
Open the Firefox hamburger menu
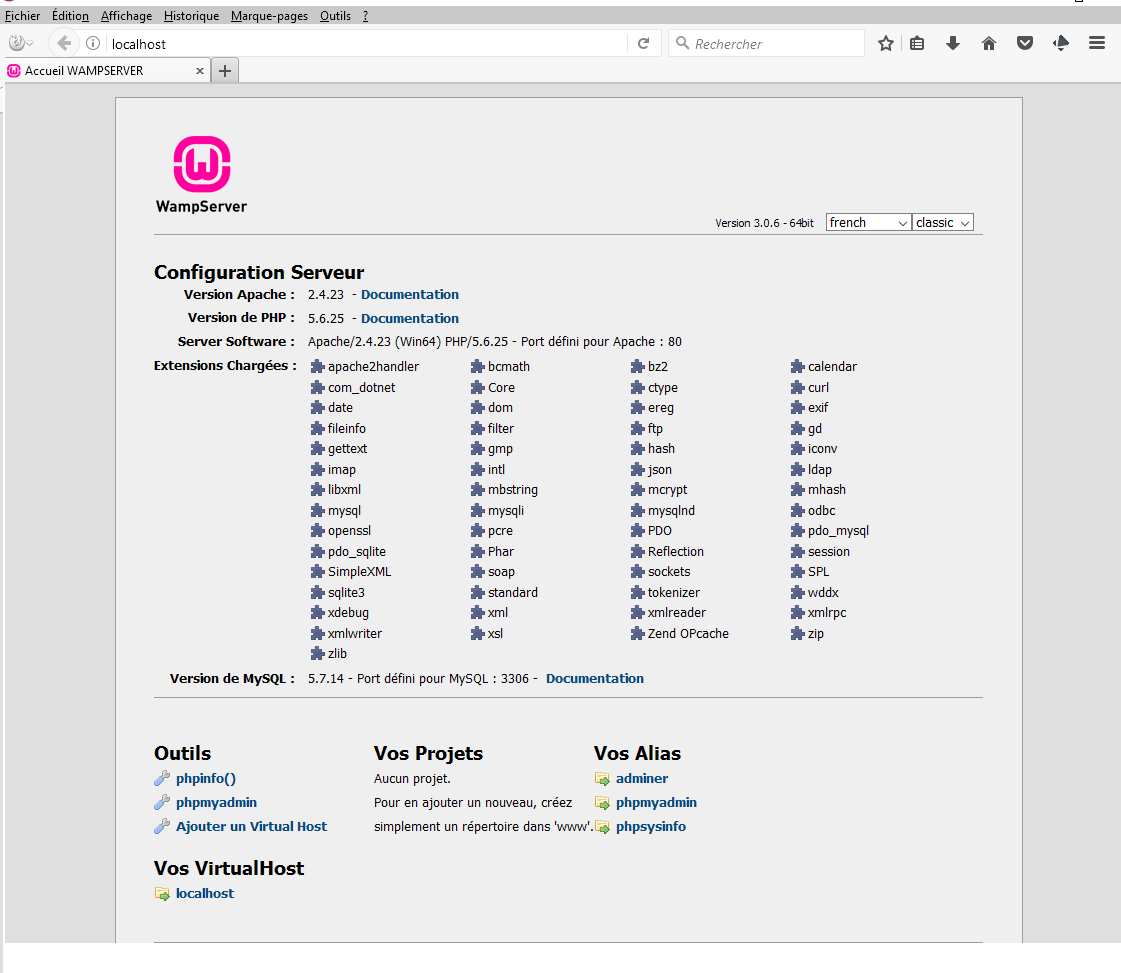tap(1097, 43)
